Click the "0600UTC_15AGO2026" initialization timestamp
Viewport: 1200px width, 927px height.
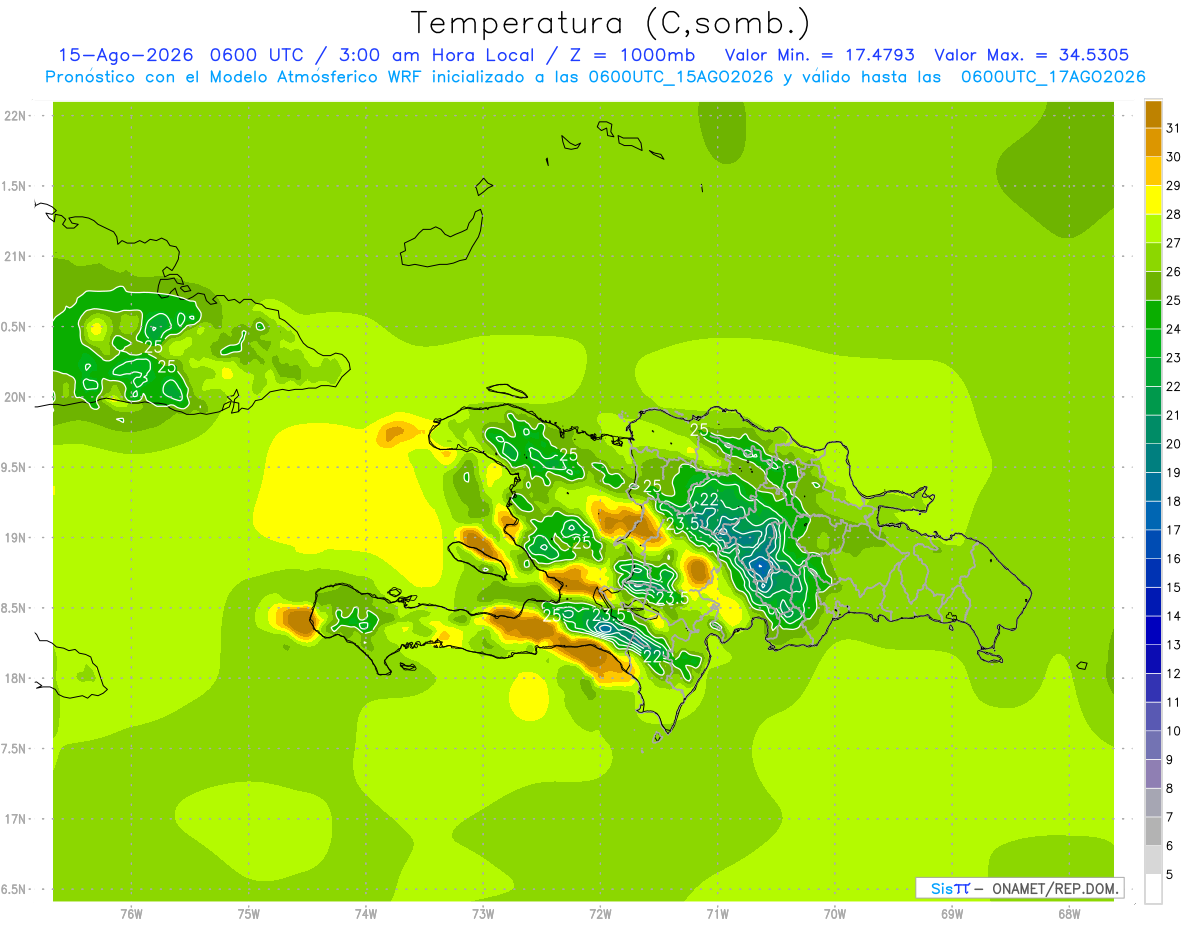pyautogui.click(x=681, y=77)
